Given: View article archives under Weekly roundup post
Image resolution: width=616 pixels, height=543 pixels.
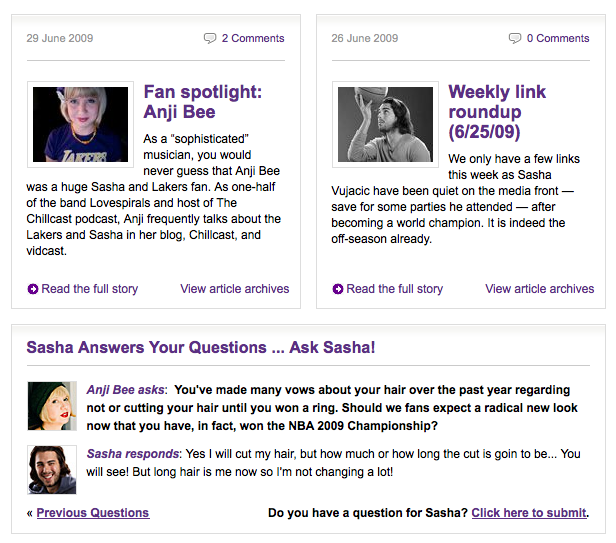Looking at the screenshot, I should [539, 289].
